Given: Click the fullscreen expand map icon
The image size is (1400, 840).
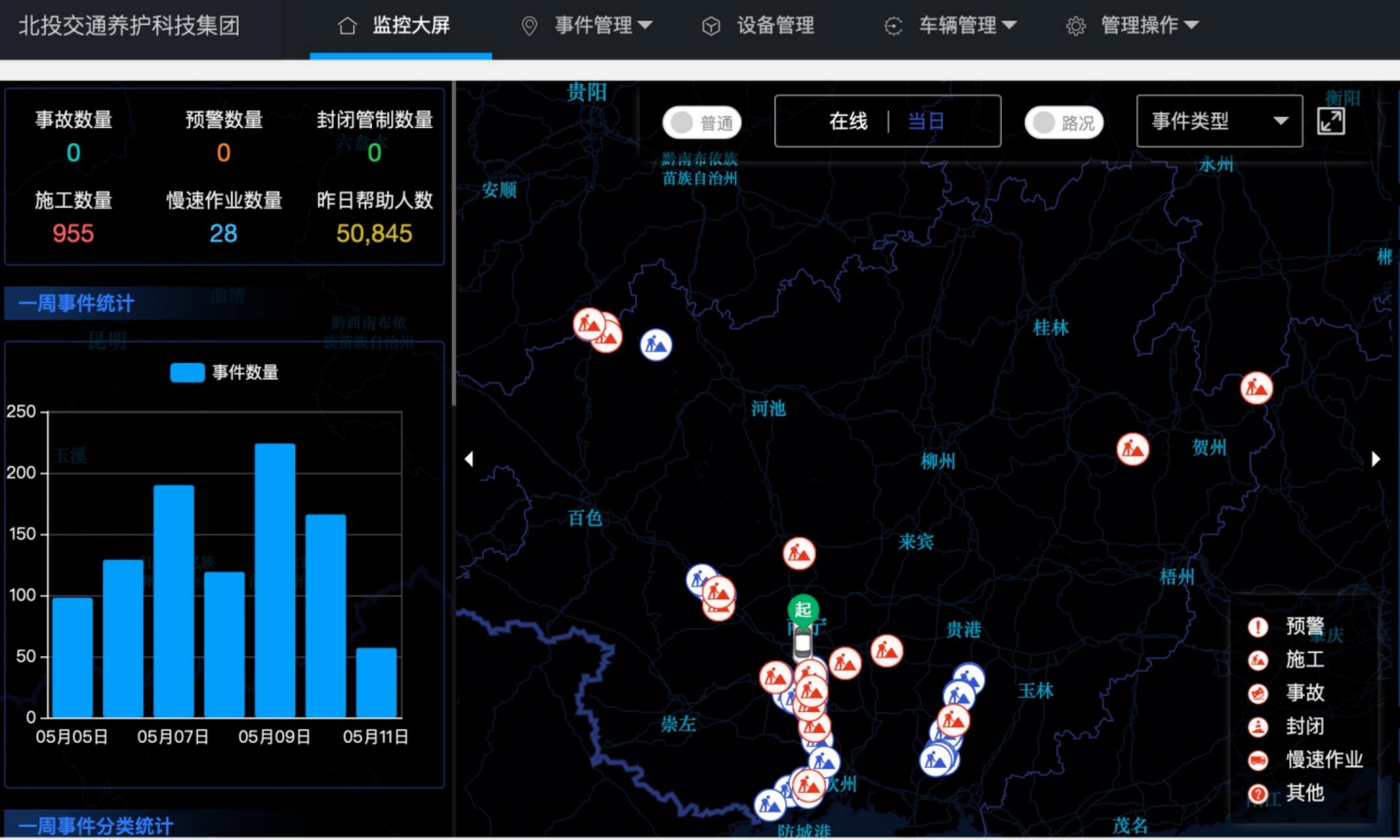Looking at the screenshot, I should (x=1331, y=122).
